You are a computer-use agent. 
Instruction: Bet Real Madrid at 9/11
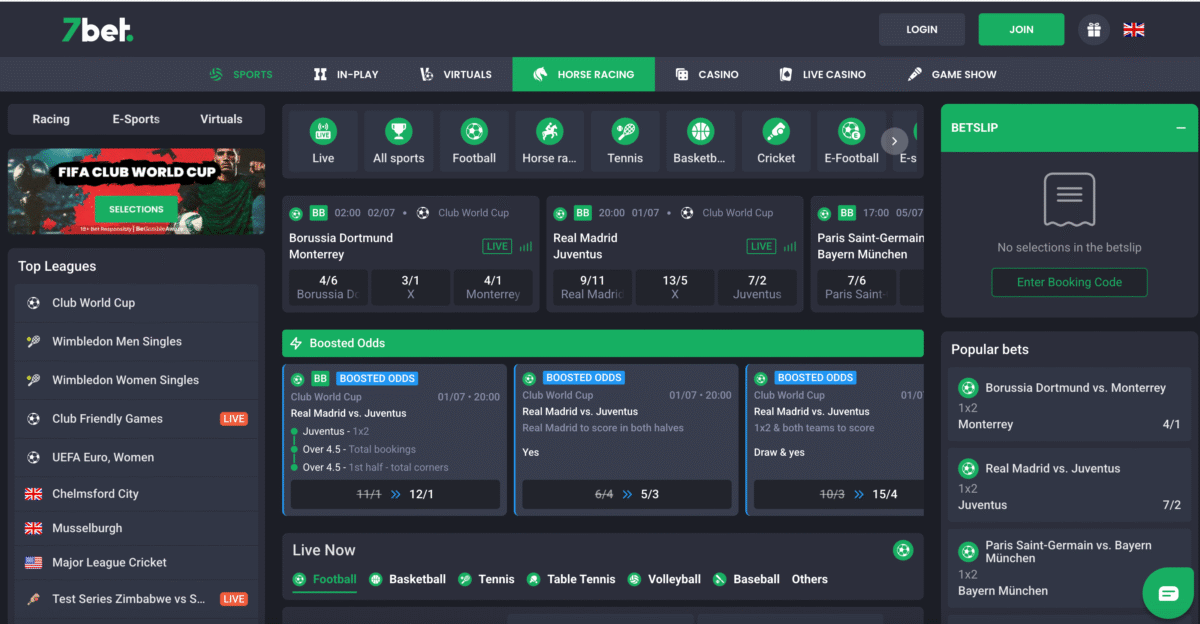[592, 287]
